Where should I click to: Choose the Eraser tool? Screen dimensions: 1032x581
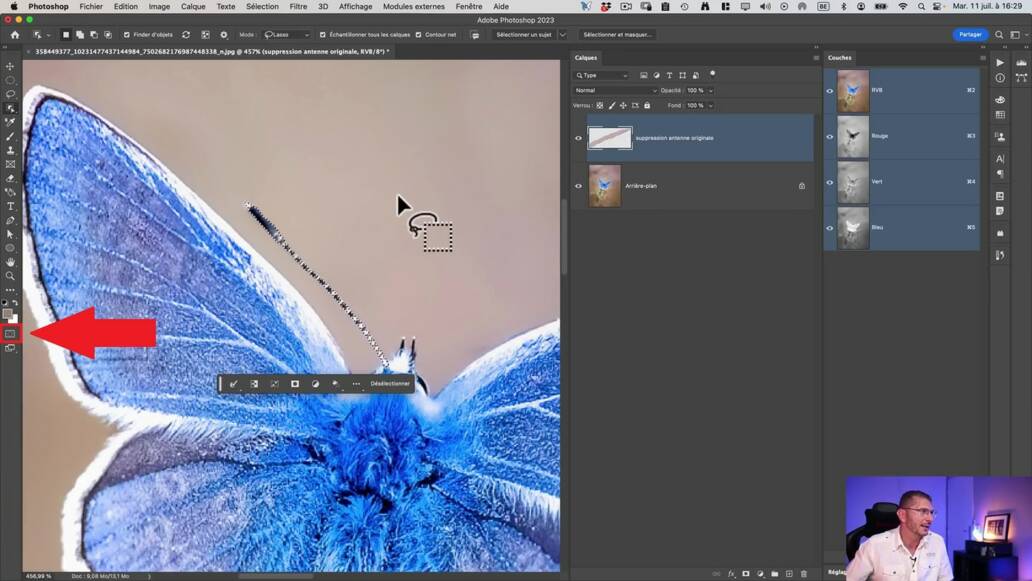(x=10, y=178)
